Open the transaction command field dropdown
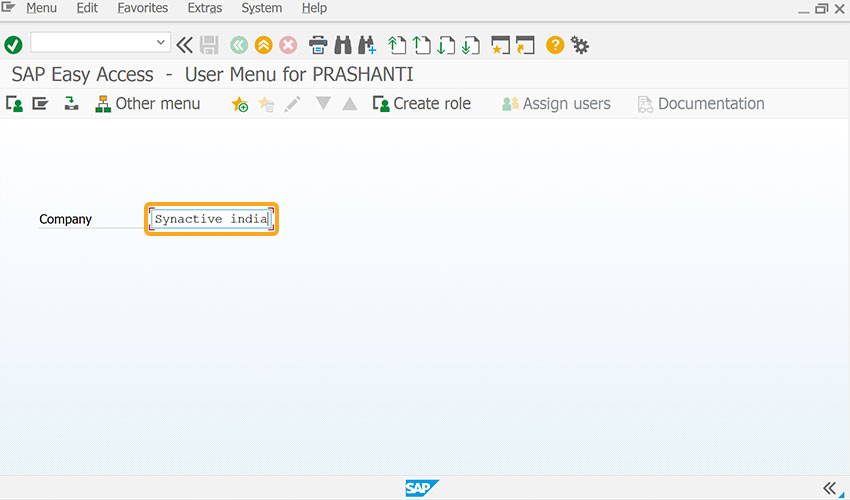 (160, 42)
